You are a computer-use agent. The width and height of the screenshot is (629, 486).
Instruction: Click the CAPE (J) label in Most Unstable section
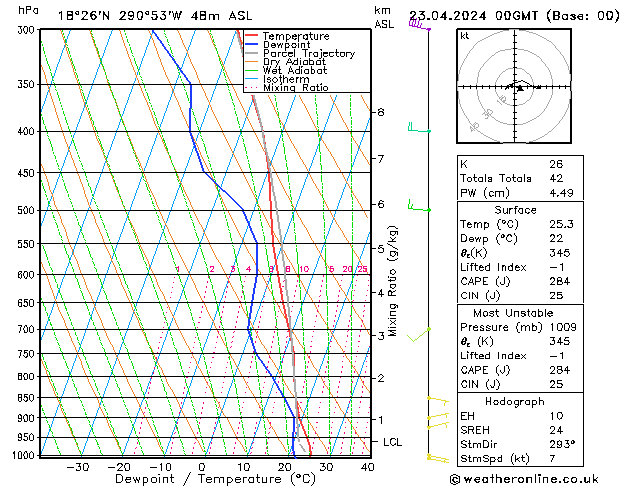pyautogui.click(x=485, y=370)
